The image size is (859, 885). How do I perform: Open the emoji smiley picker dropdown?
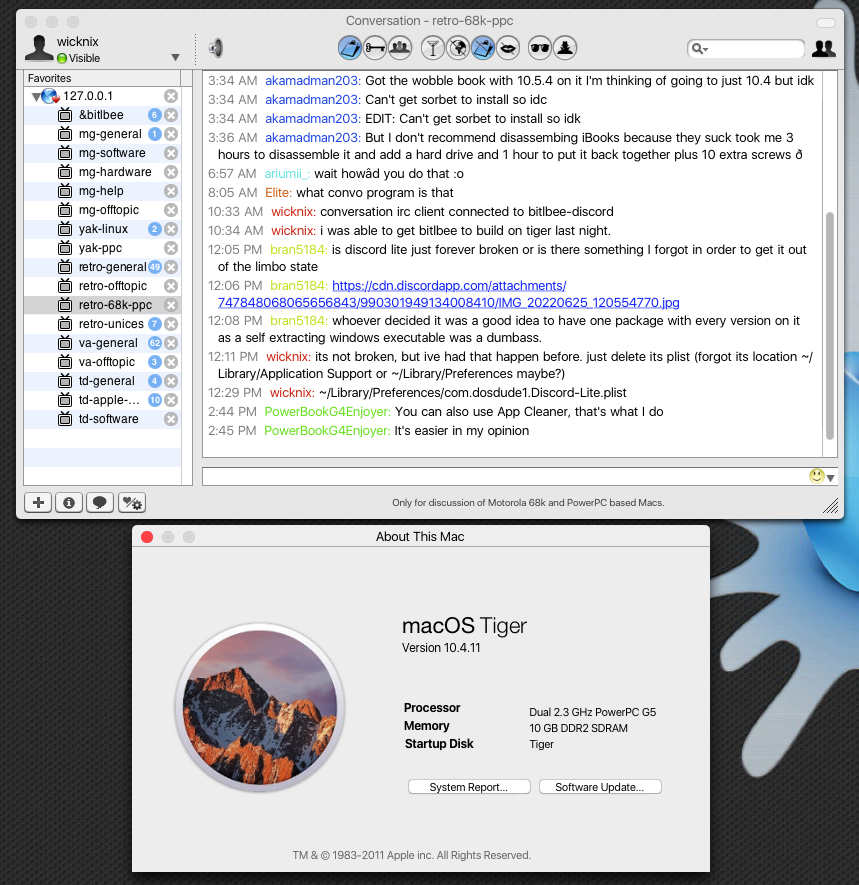coord(822,476)
